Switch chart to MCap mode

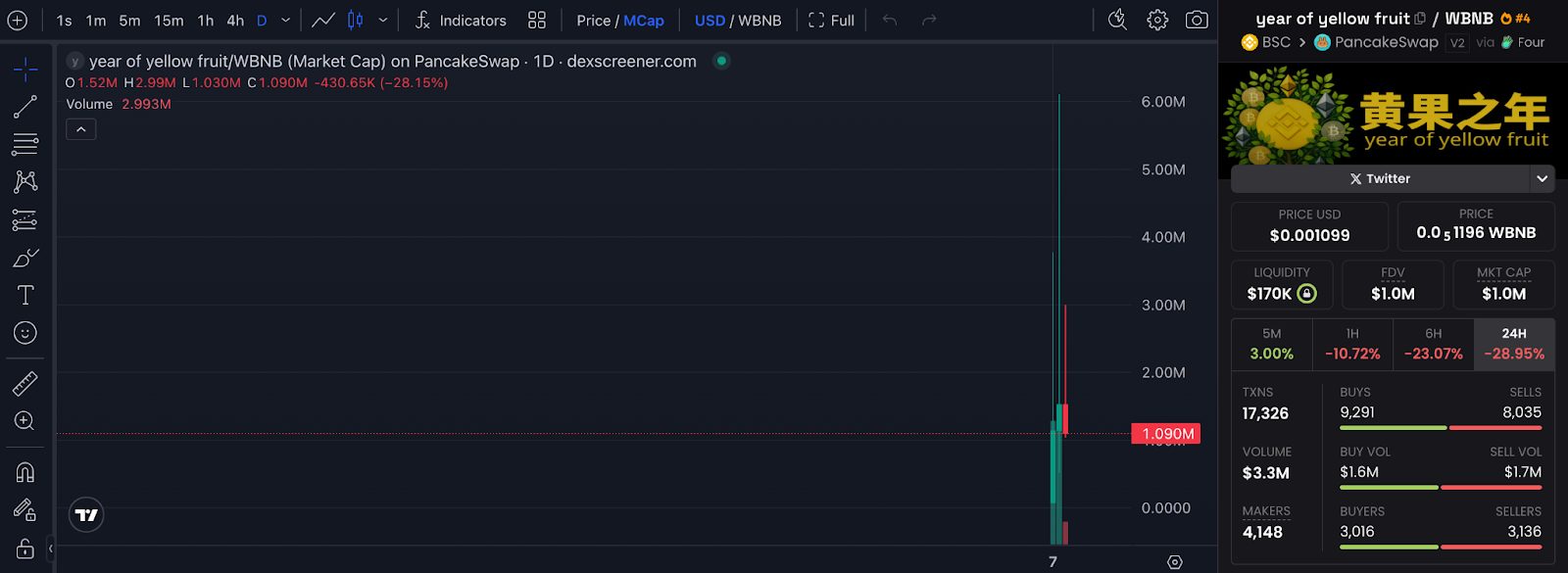click(x=644, y=21)
